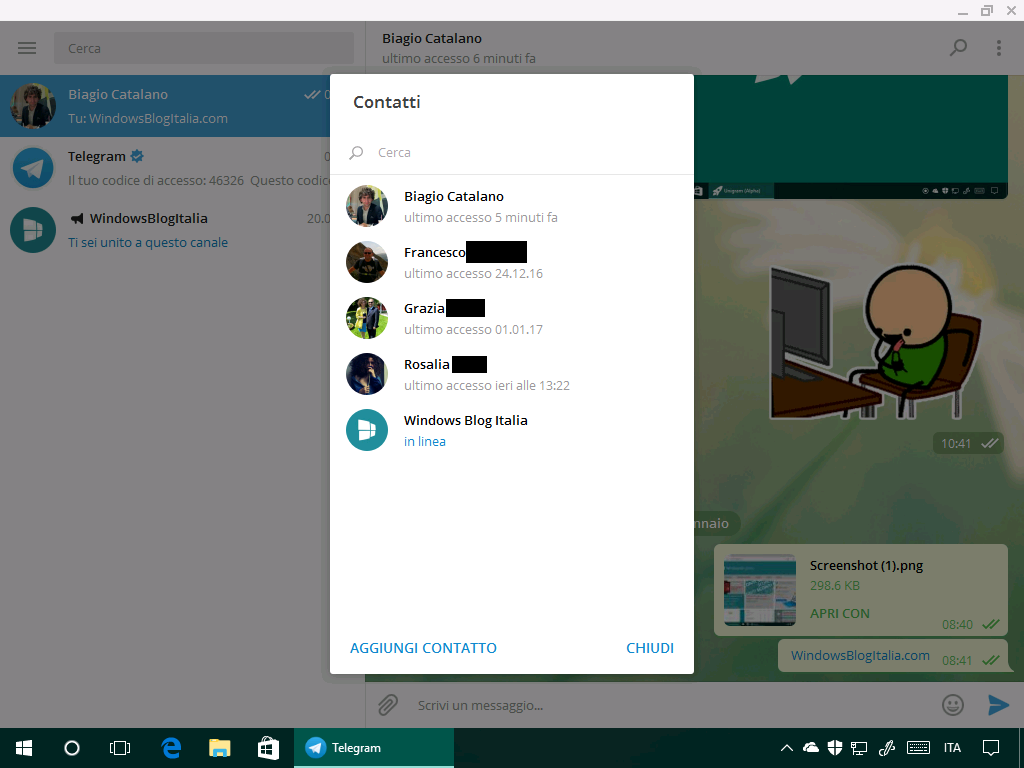Click WindowsBlogItalia channel avatar in chat list
1024x768 pixels.
click(33, 230)
